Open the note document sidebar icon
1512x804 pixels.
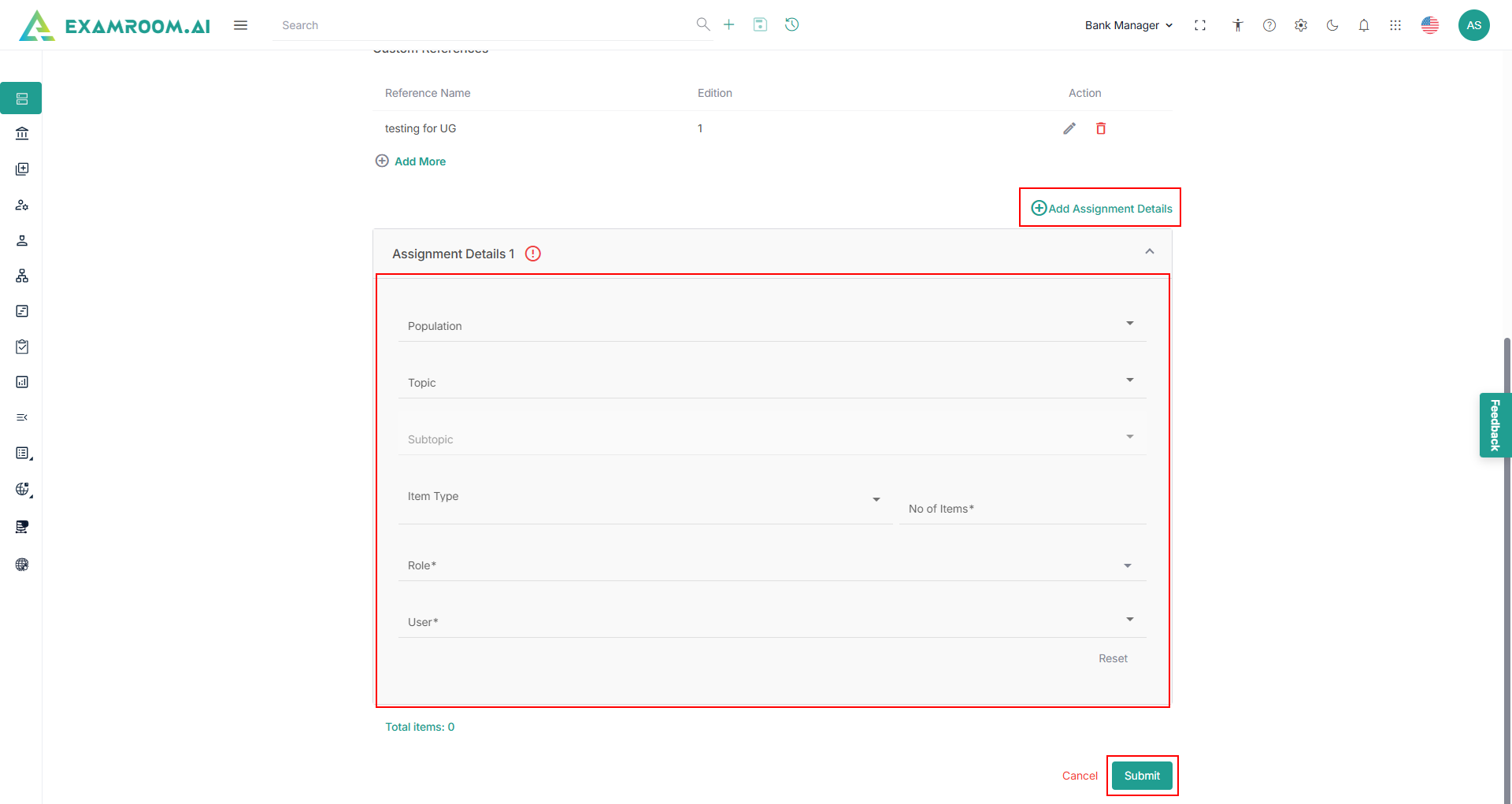click(x=22, y=311)
